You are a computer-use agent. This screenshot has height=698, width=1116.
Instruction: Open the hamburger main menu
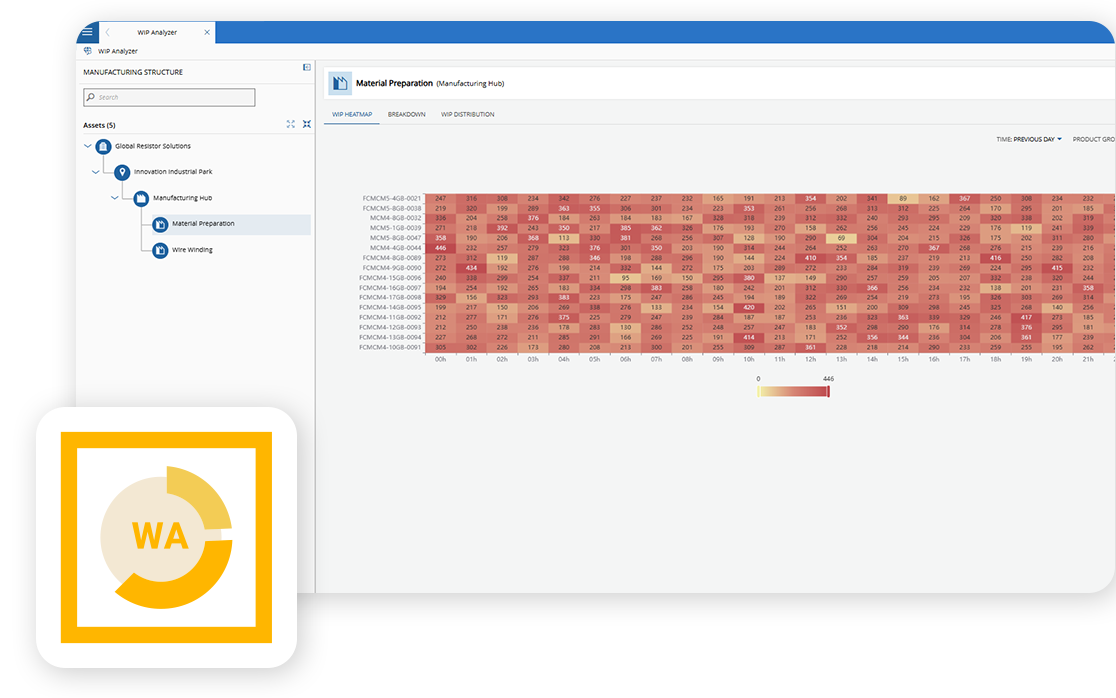[x=87, y=32]
